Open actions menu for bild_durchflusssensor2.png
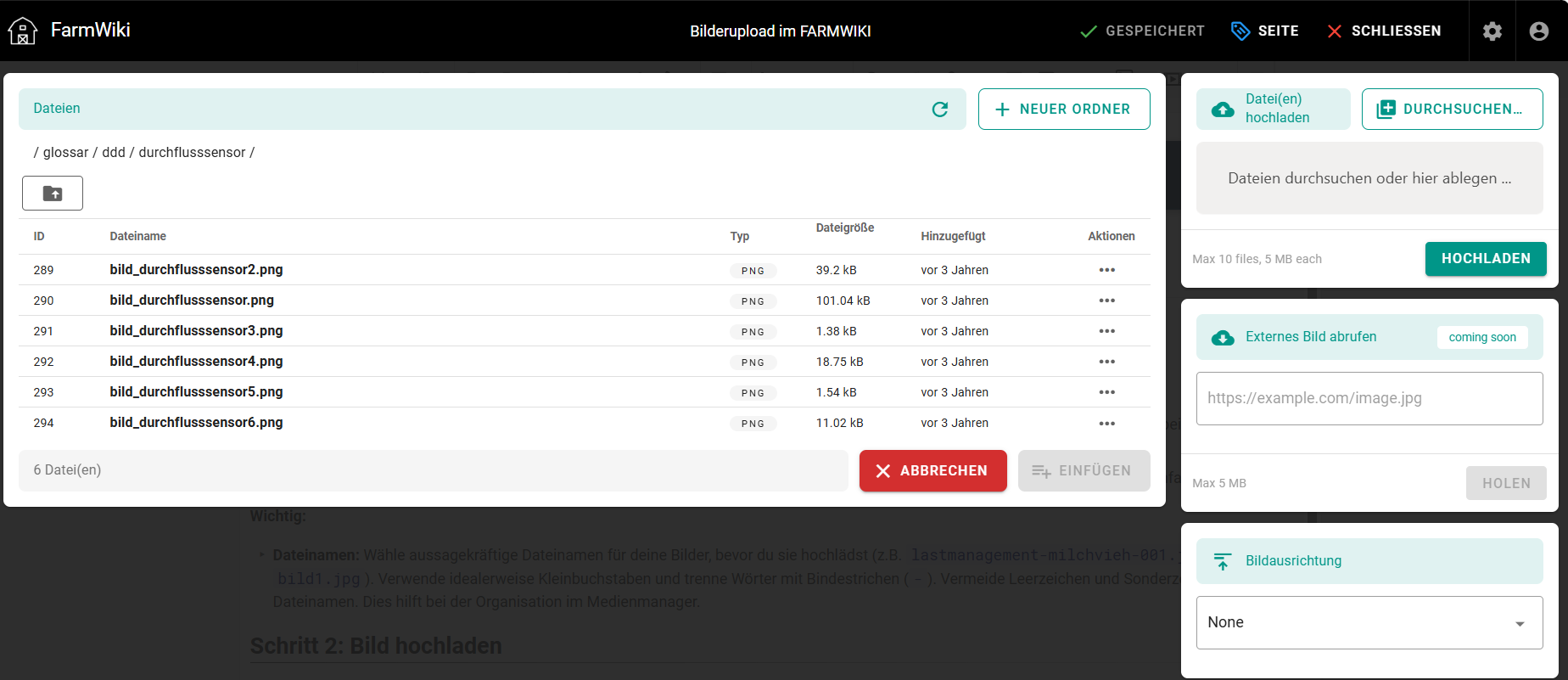The height and width of the screenshot is (680, 1568). click(1106, 270)
